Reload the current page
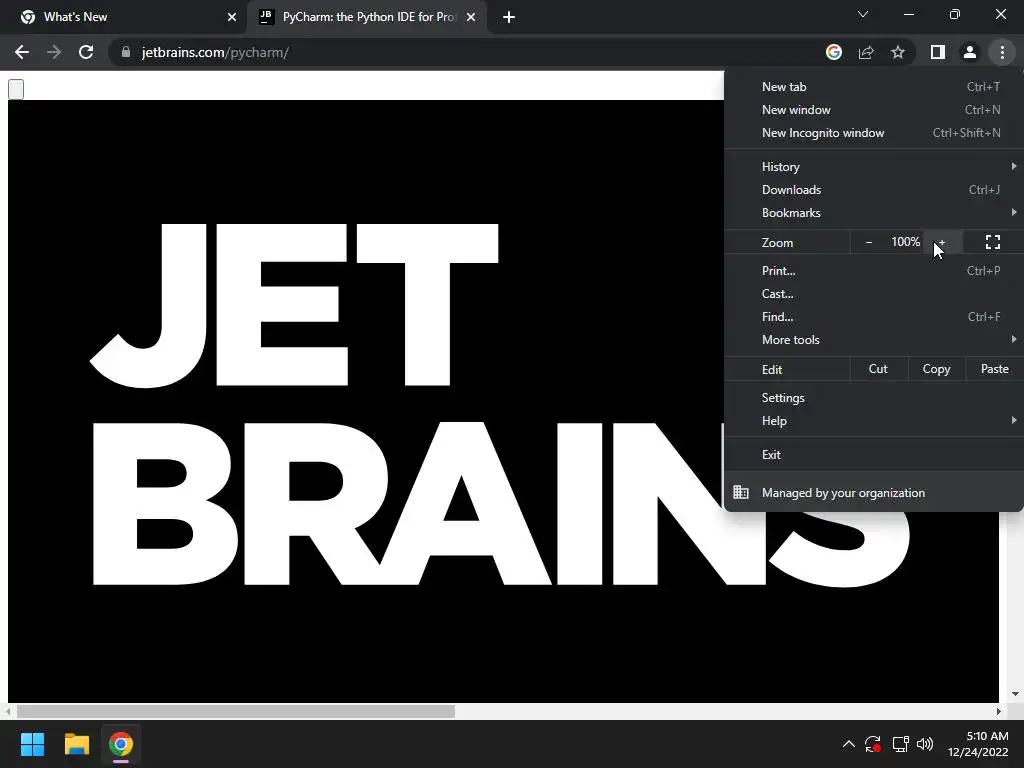1024x768 pixels. pos(86,52)
